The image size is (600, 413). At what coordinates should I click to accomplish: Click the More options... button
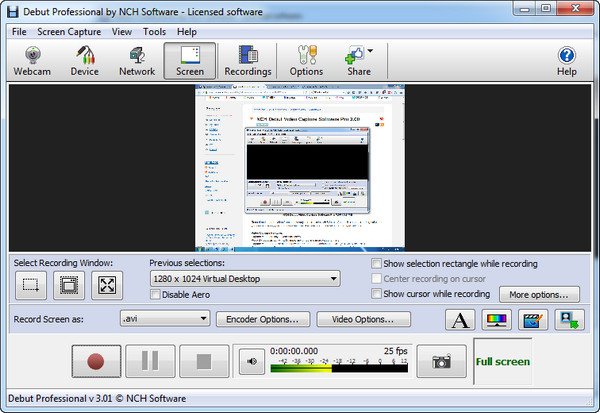pyautogui.click(x=539, y=295)
